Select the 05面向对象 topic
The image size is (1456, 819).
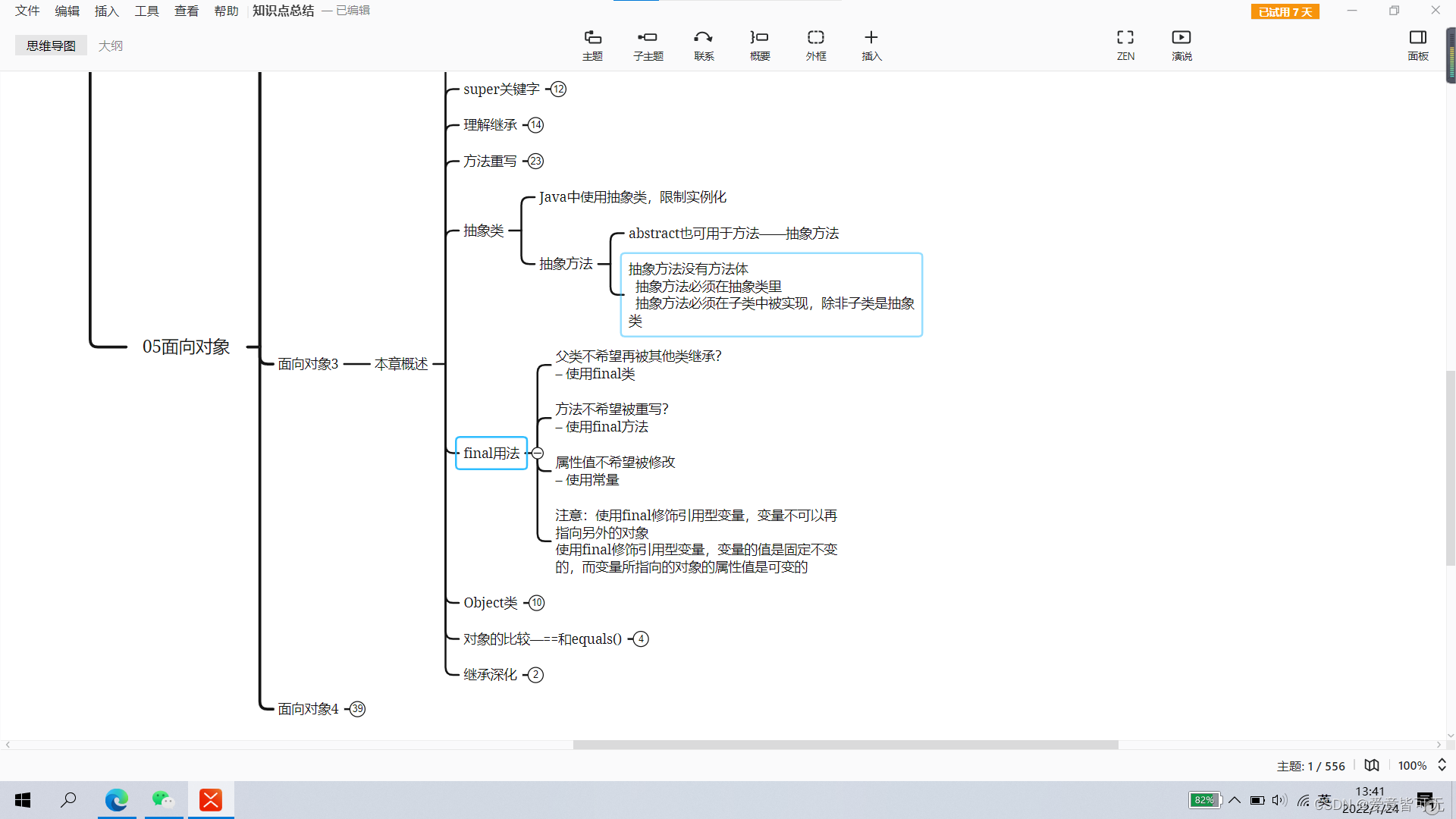point(186,347)
